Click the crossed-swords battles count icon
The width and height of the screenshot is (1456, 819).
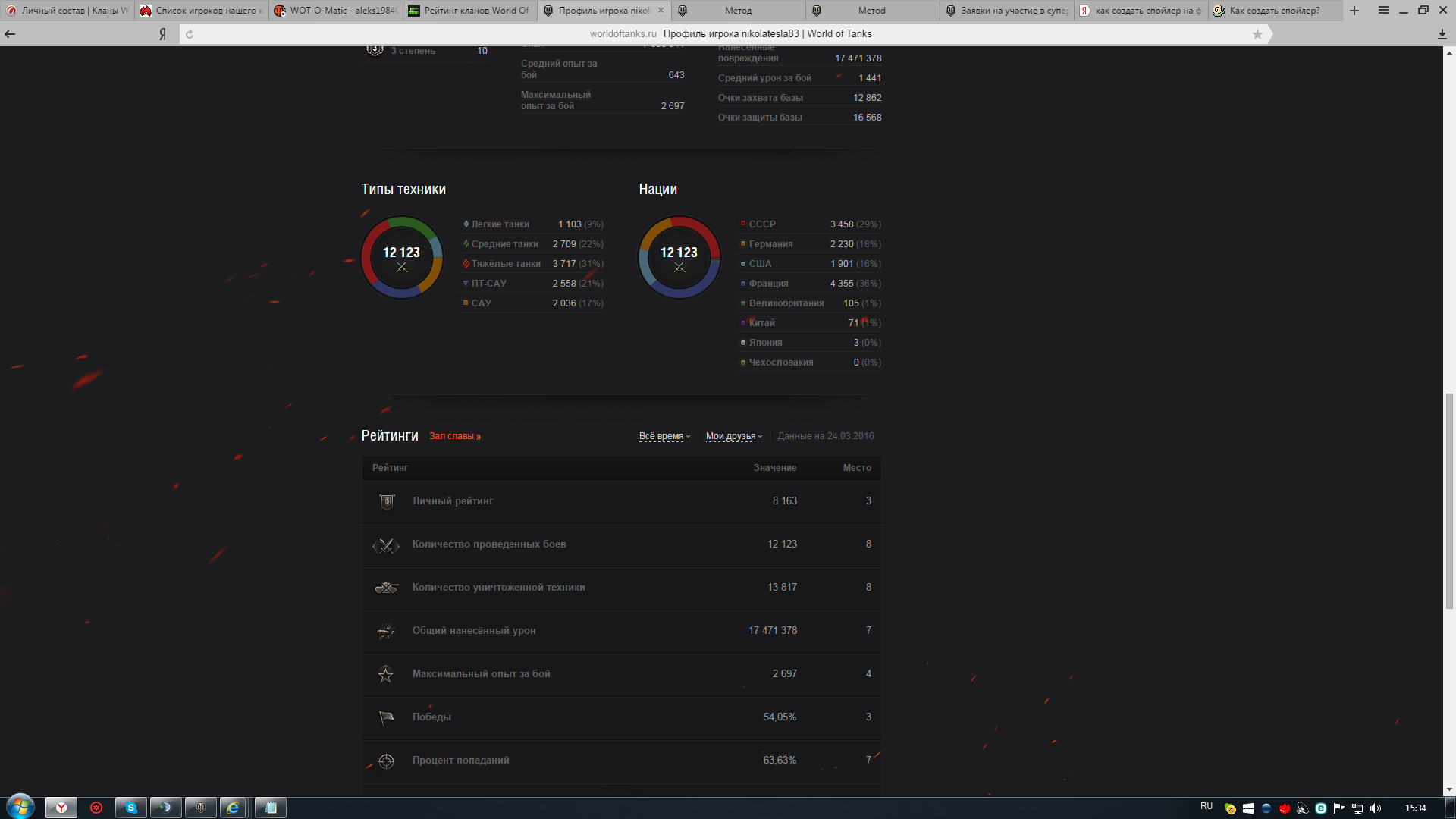click(386, 545)
